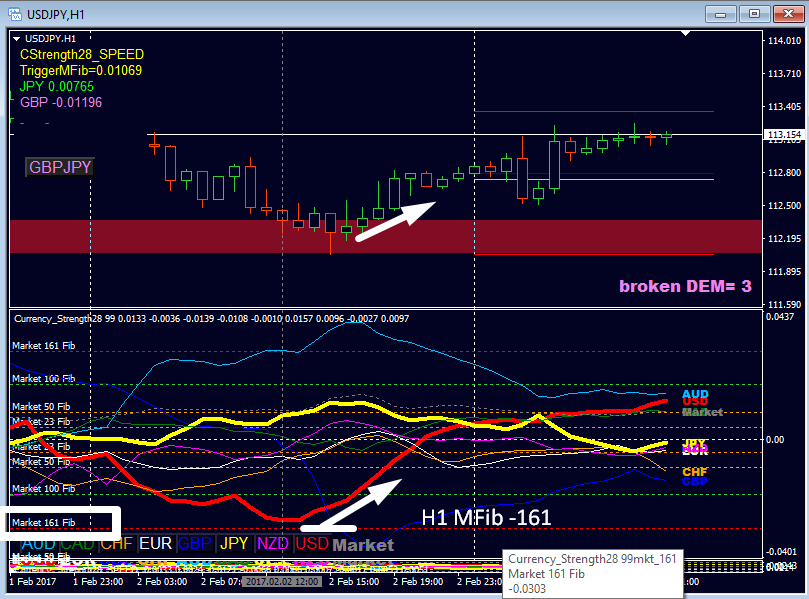Click the 2 Feb 15:00 time axis label

(354, 581)
